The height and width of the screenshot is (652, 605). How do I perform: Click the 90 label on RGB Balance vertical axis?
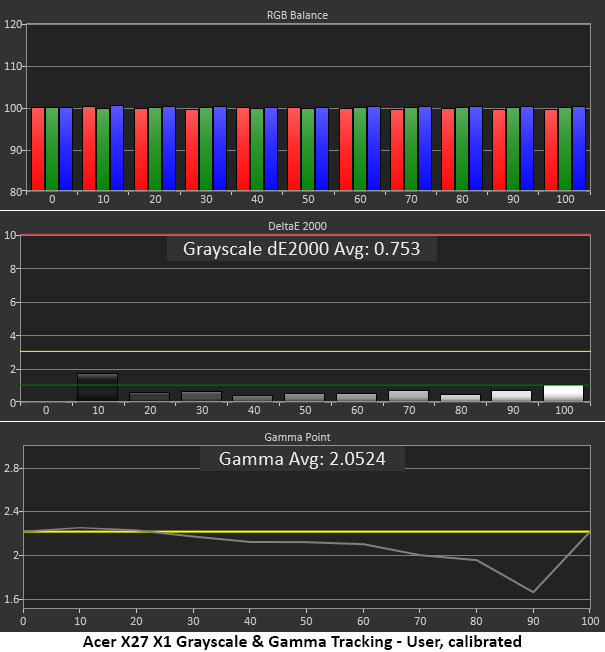[16, 150]
